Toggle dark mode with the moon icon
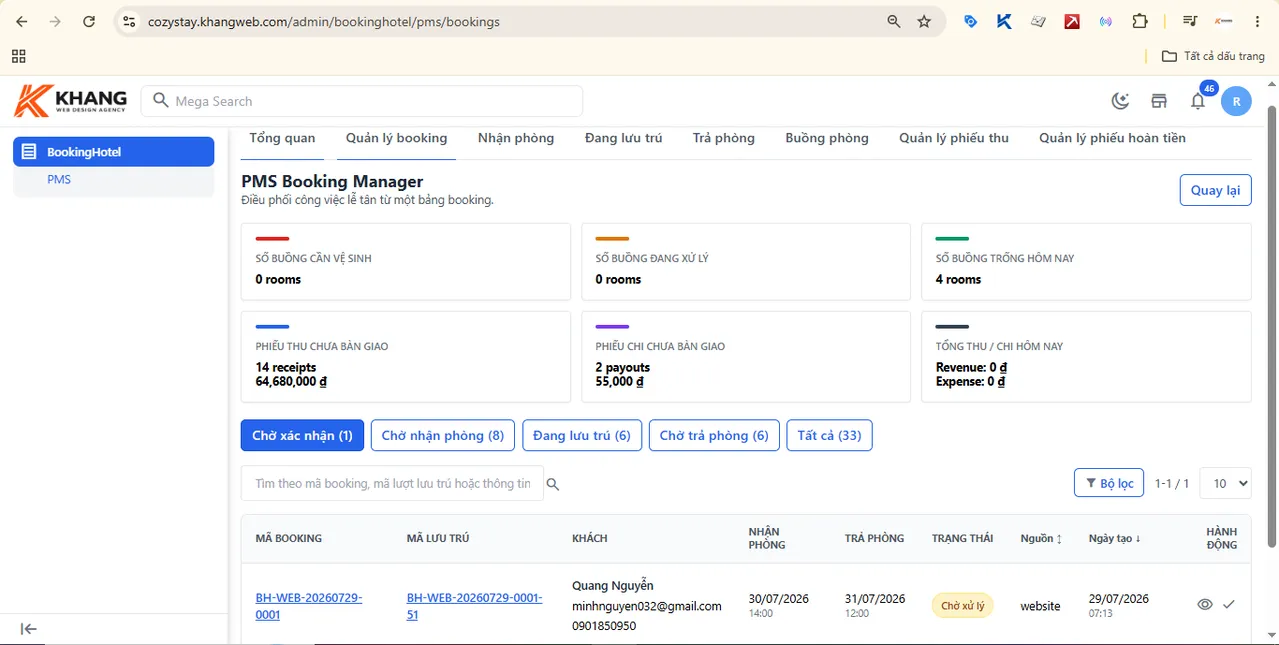 [x=1120, y=101]
